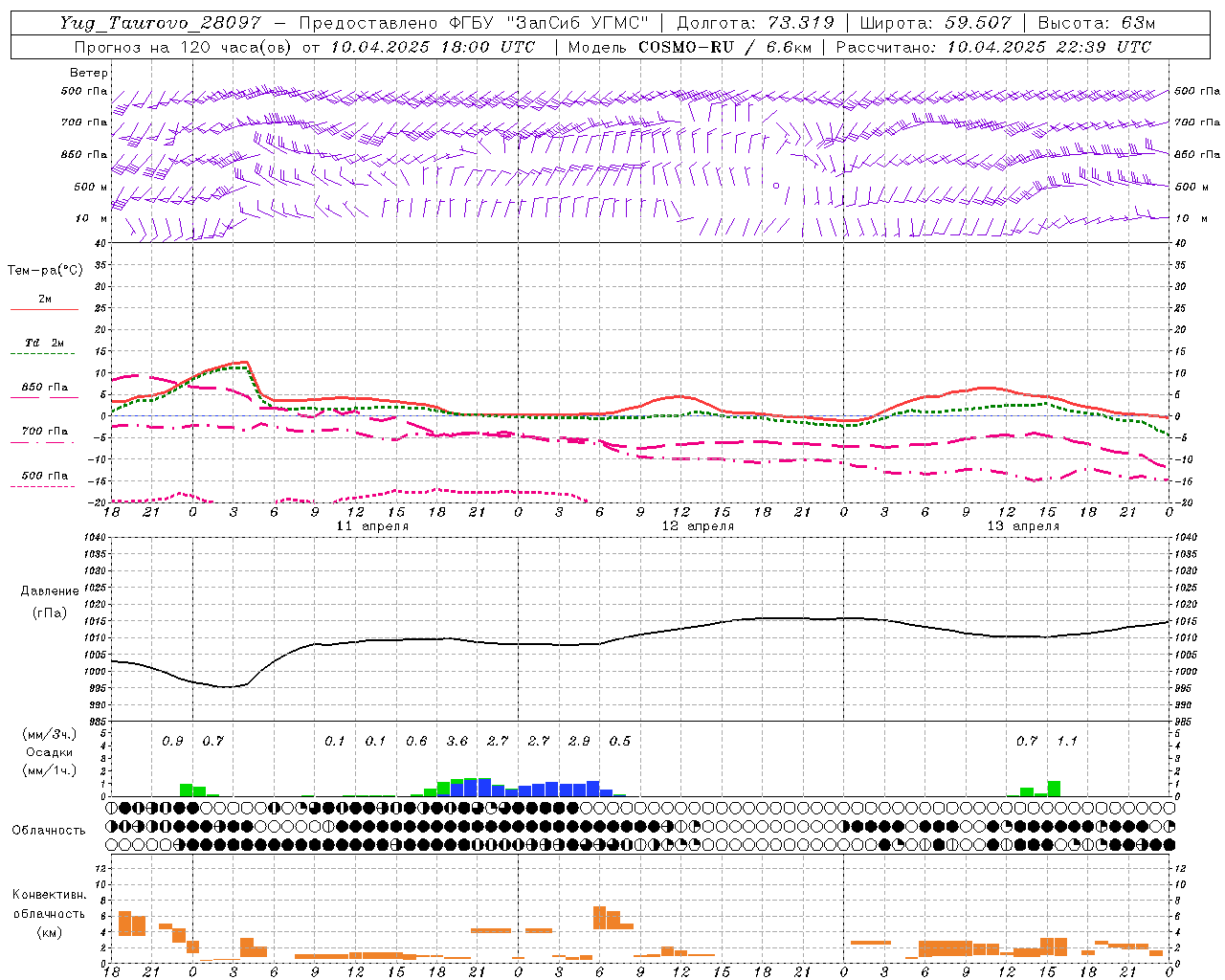Click the 2.9 three-hour precipitation value

[x=579, y=742]
